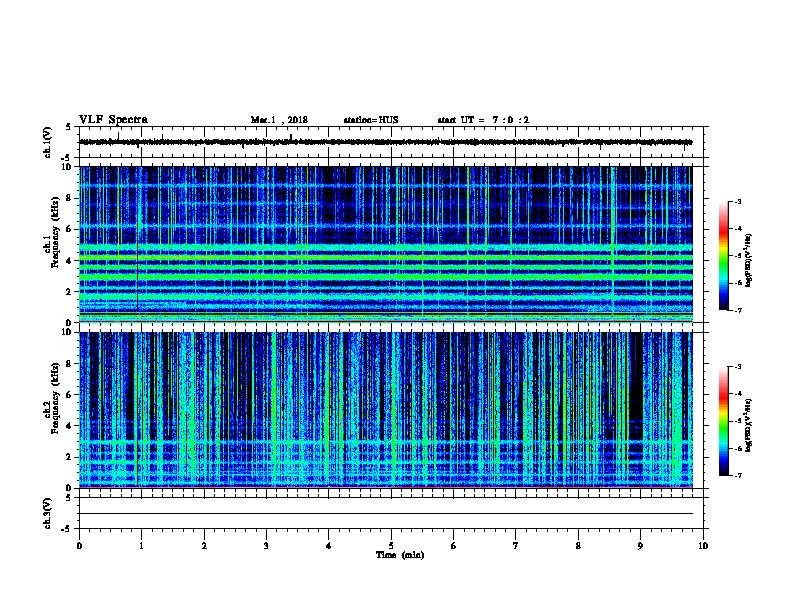Select the date text "Mar.1 , 2018"
This screenshot has height=612, width=792.
coord(279,120)
